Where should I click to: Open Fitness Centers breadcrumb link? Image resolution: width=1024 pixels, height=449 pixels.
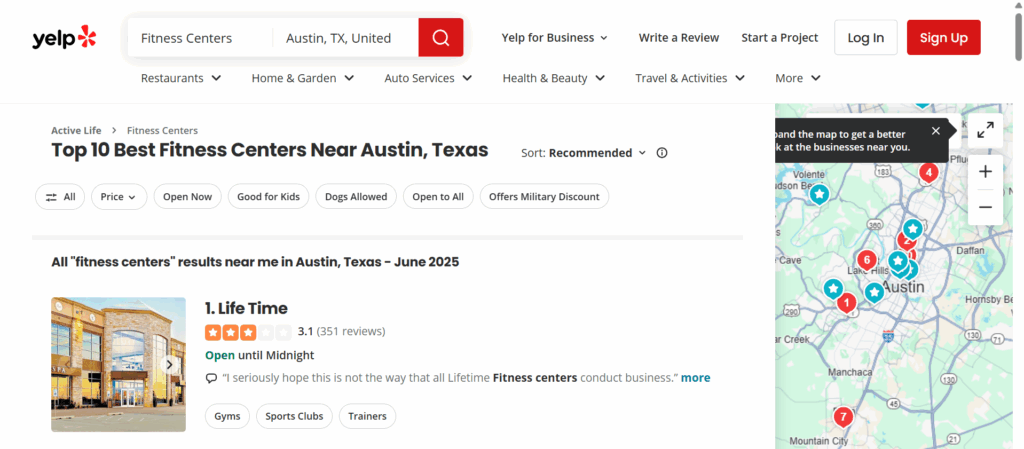(163, 131)
